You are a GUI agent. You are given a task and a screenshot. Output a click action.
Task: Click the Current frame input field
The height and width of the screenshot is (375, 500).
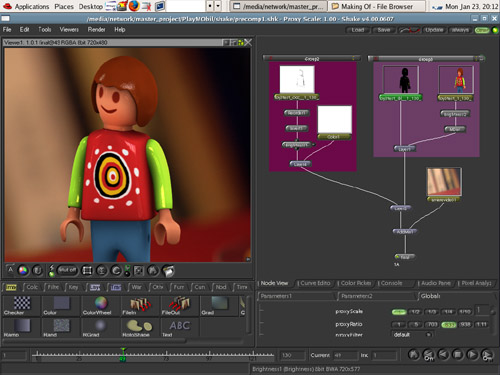point(345,355)
